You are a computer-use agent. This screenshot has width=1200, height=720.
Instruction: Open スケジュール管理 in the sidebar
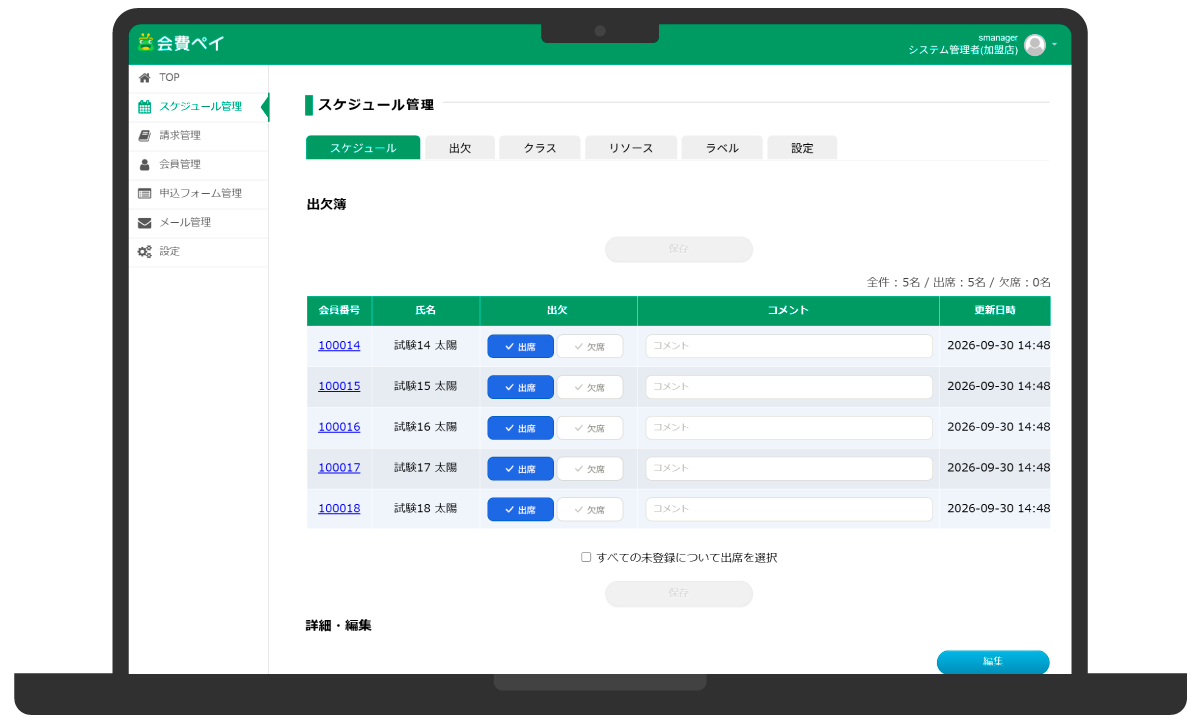coord(199,107)
